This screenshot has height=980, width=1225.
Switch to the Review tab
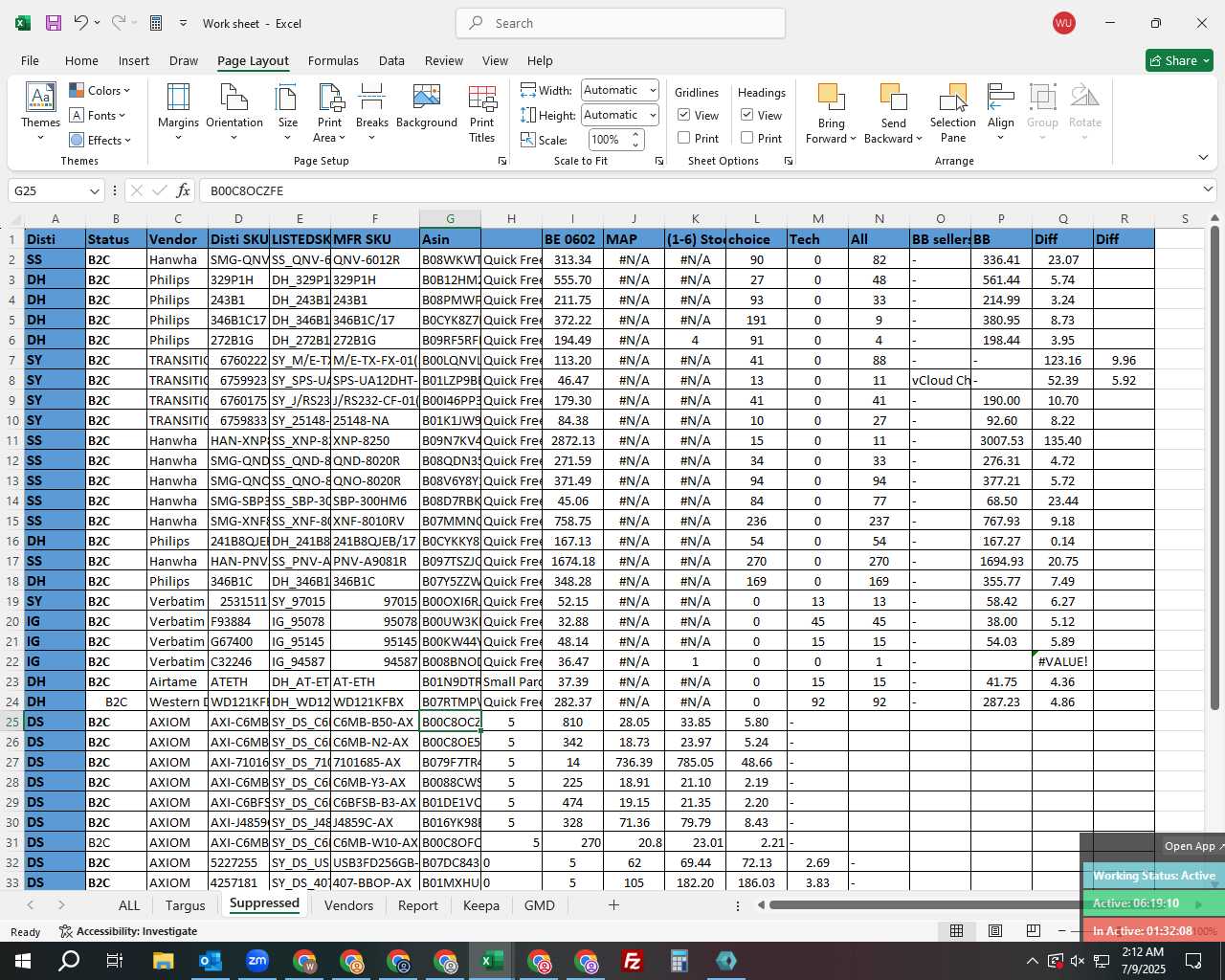[444, 60]
